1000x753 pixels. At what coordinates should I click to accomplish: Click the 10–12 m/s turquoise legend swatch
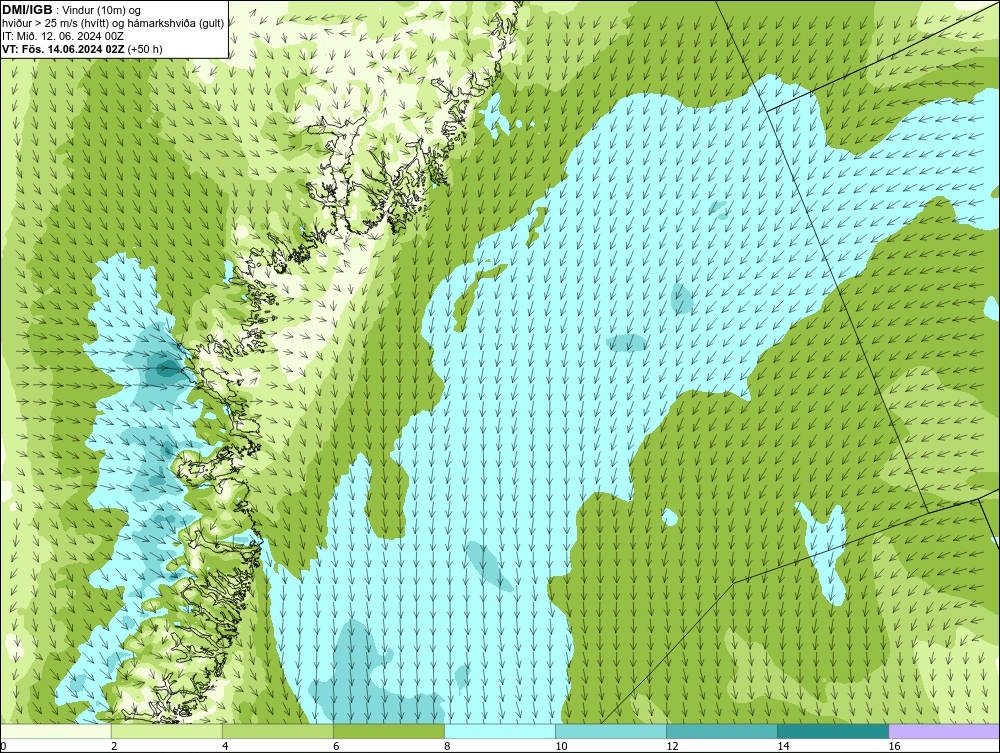[x=611, y=731]
